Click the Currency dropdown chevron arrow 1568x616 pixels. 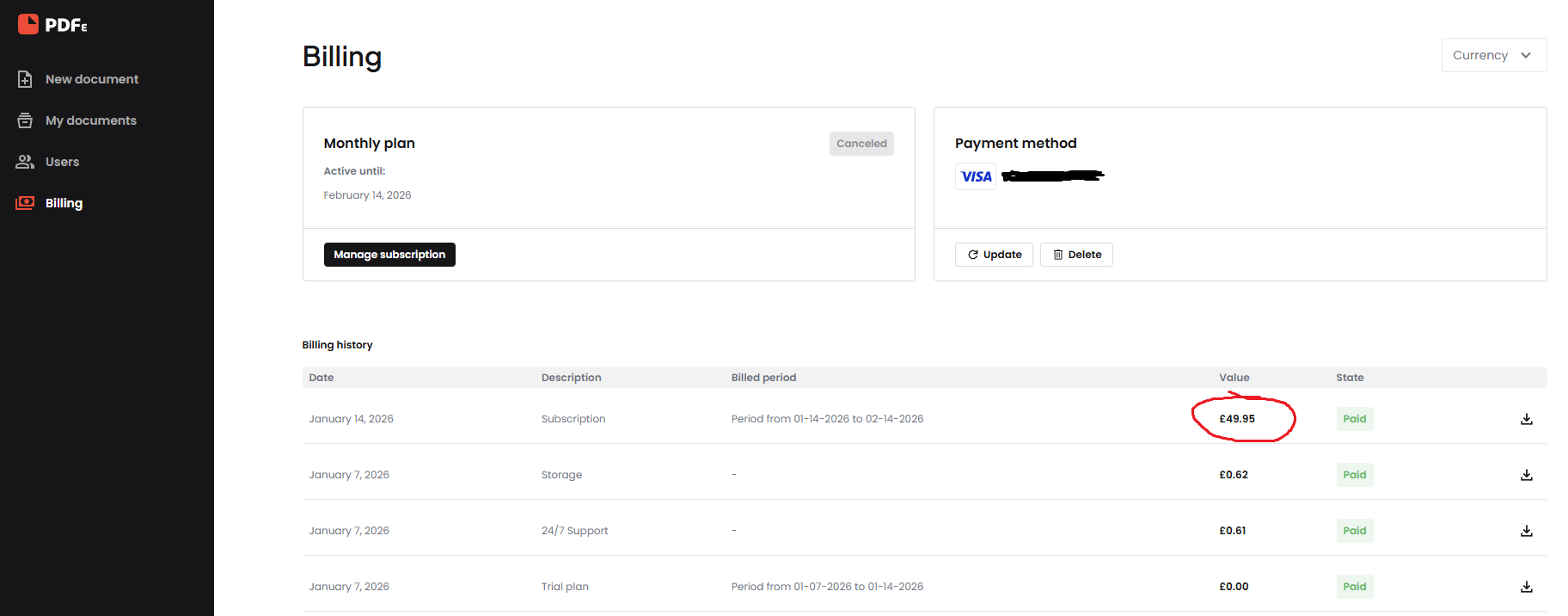coord(1526,55)
